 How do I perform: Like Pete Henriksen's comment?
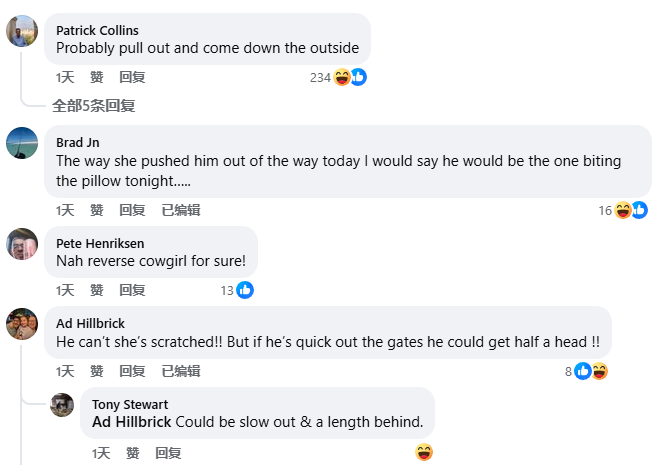point(97,290)
